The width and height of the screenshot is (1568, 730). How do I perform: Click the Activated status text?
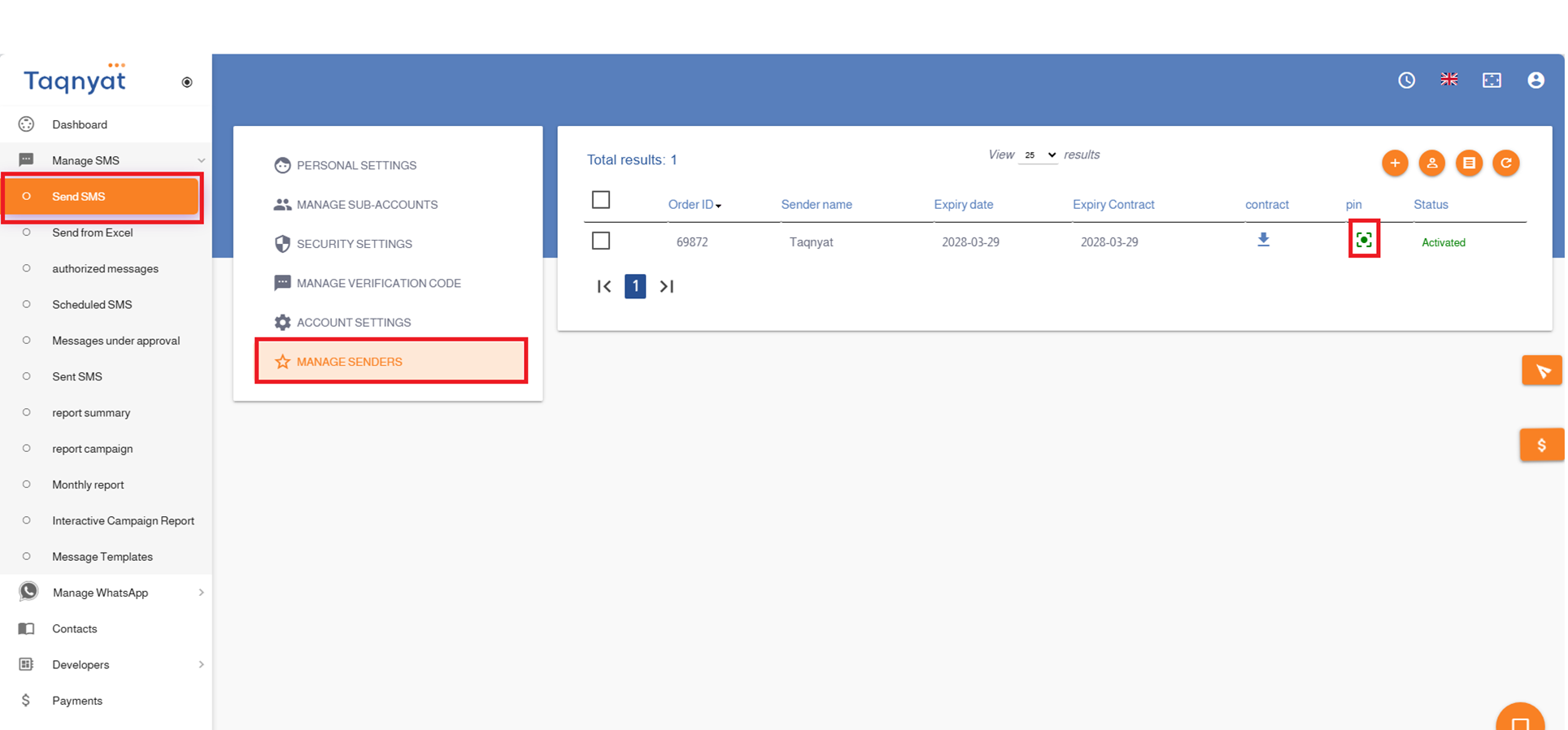(1444, 242)
